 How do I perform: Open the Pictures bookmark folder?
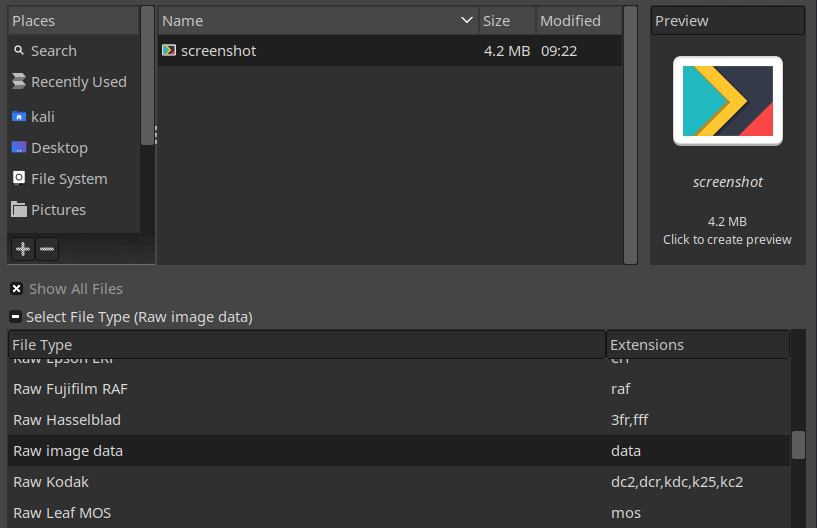tap(73, 210)
